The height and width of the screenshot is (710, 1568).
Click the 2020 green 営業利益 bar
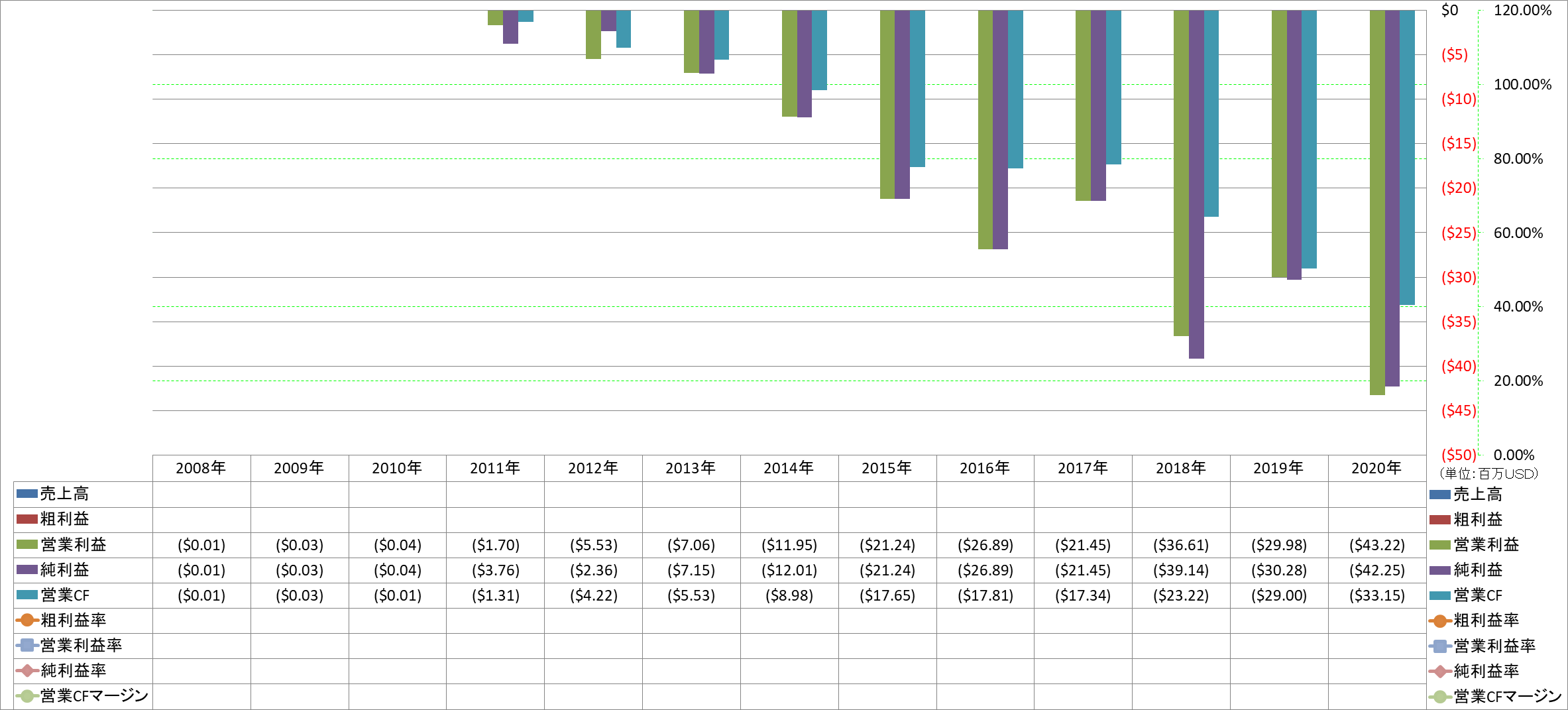click(1377, 202)
